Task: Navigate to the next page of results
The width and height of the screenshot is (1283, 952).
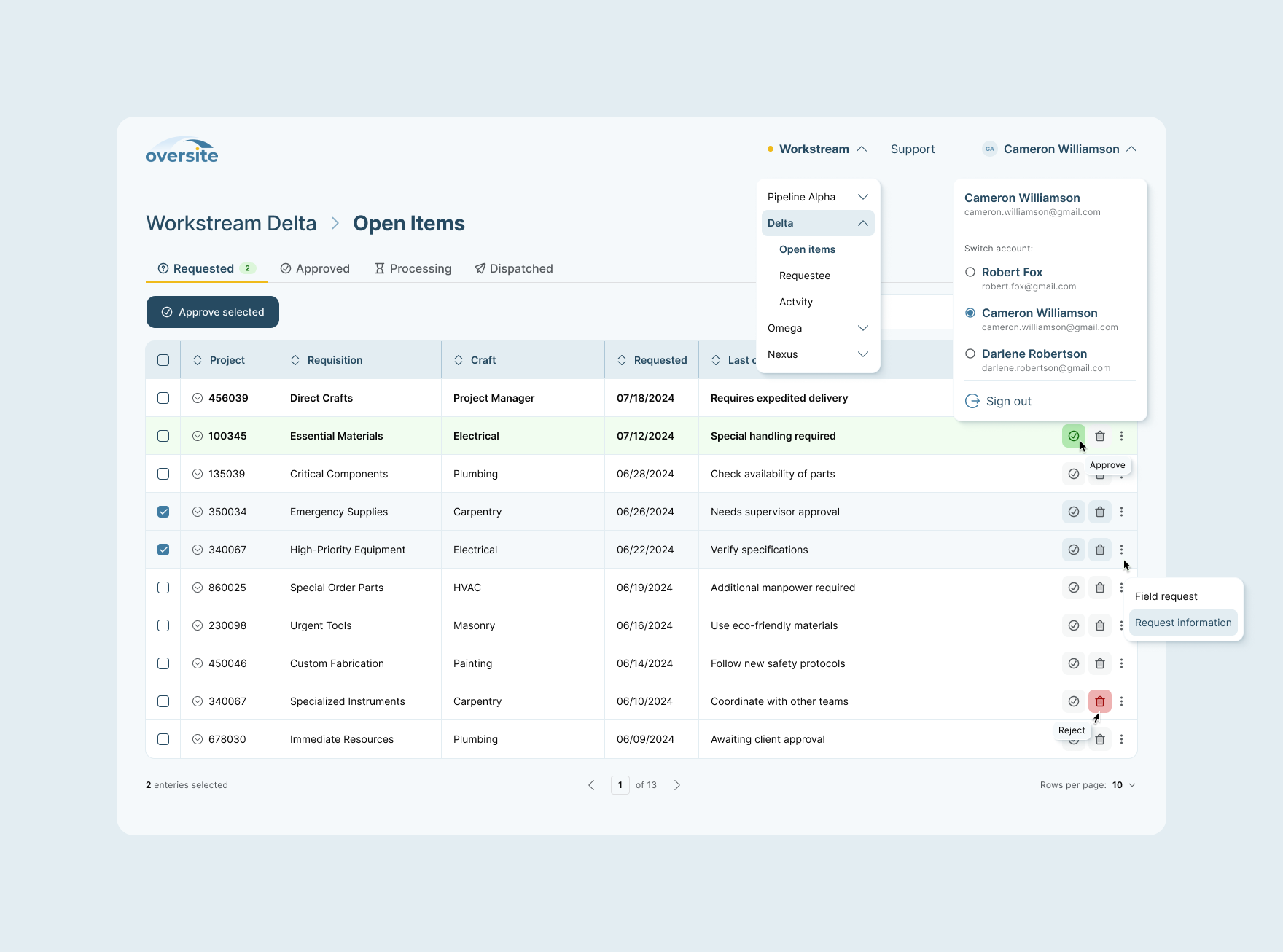Action: tap(676, 785)
